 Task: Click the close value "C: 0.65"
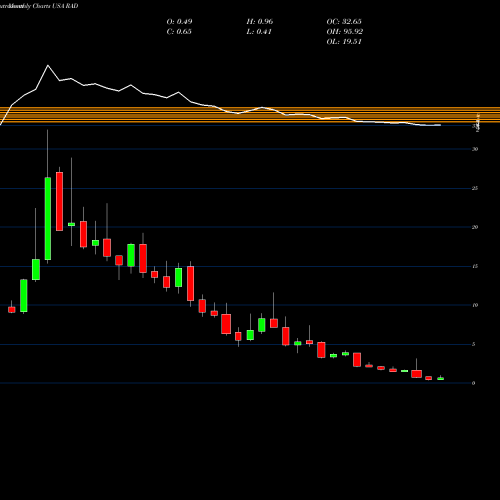tap(179, 32)
